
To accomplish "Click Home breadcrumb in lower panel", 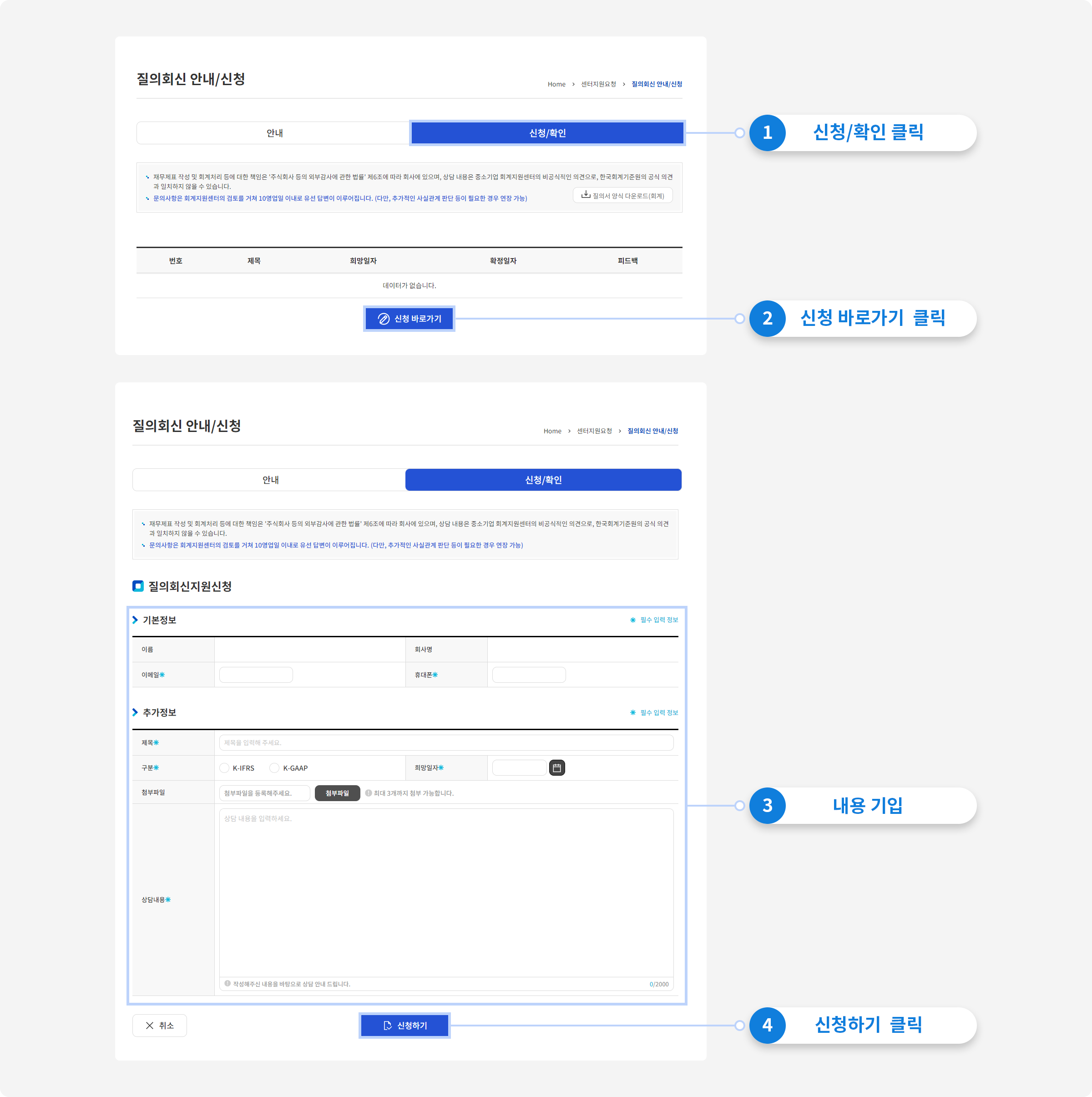I will [552, 431].
